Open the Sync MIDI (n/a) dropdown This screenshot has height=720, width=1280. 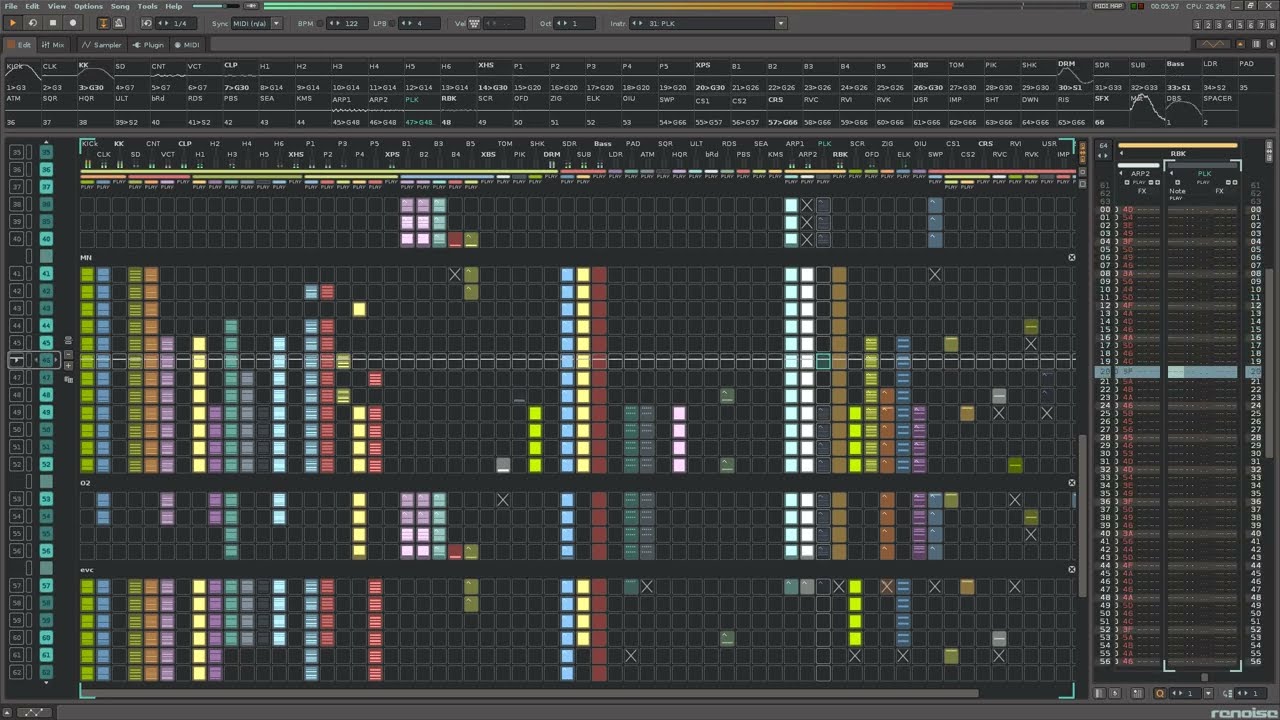tap(257, 23)
